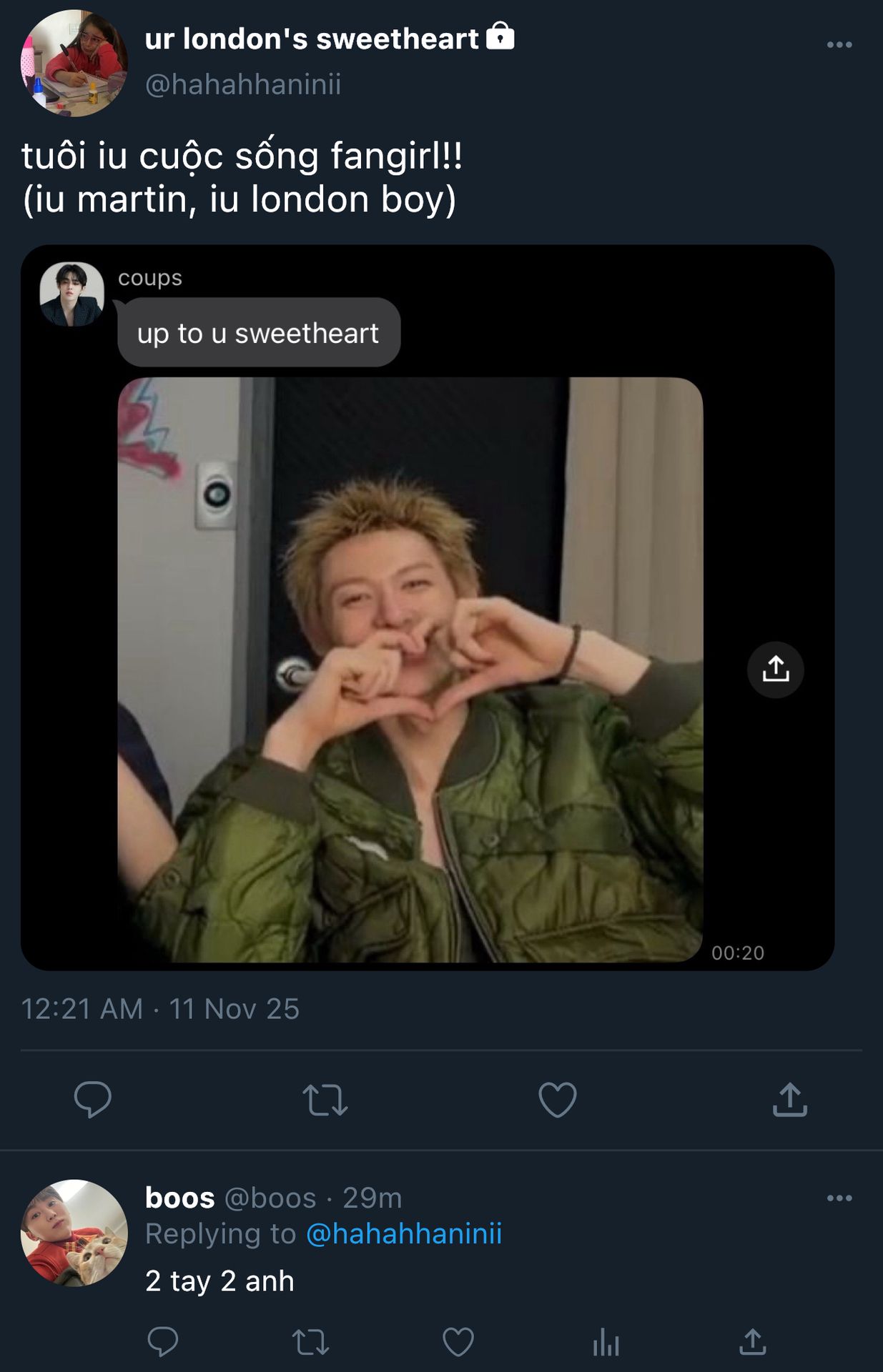Tap the coups avatar in the video
The image size is (883, 1372).
pos(71,294)
